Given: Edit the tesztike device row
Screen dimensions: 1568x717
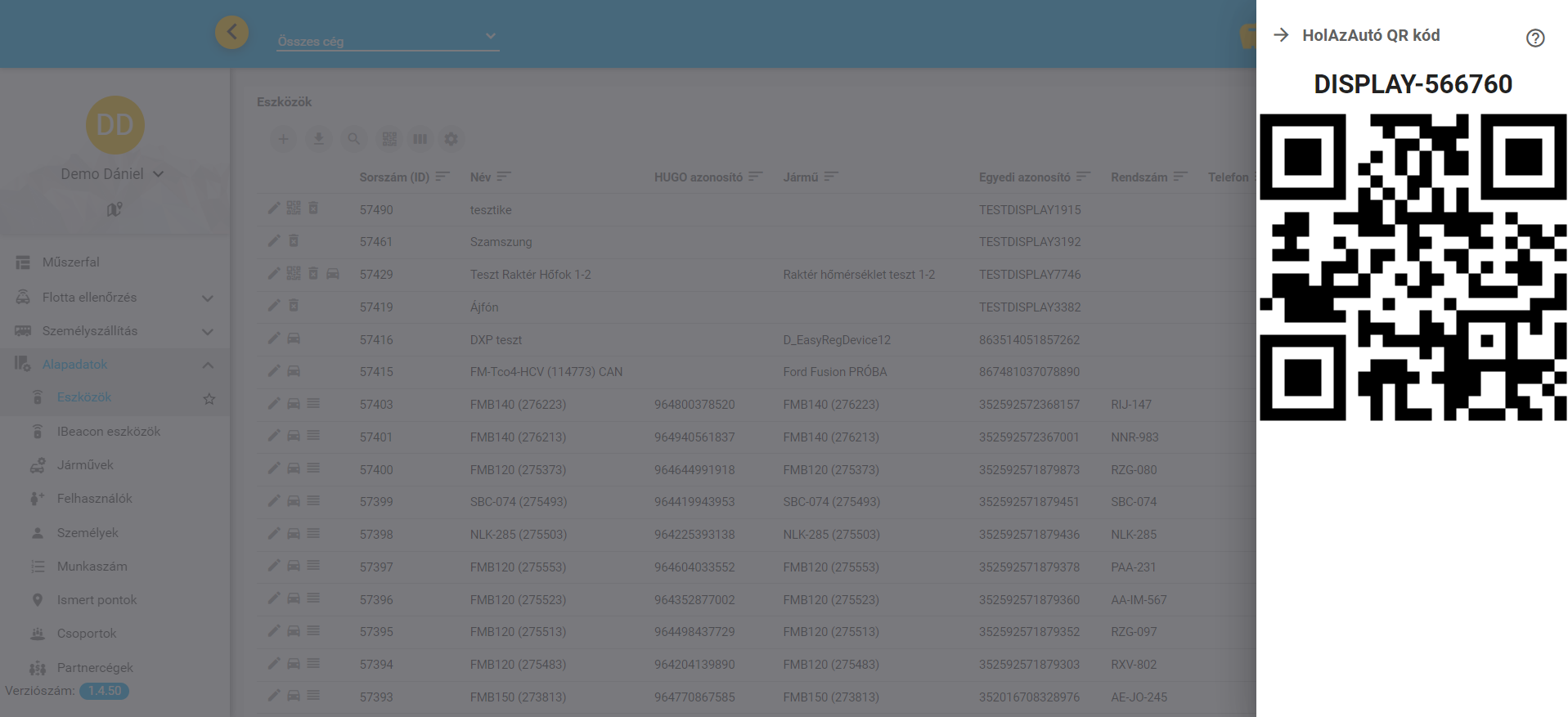Looking at the screenshot, I should click(x=274, y=208).
